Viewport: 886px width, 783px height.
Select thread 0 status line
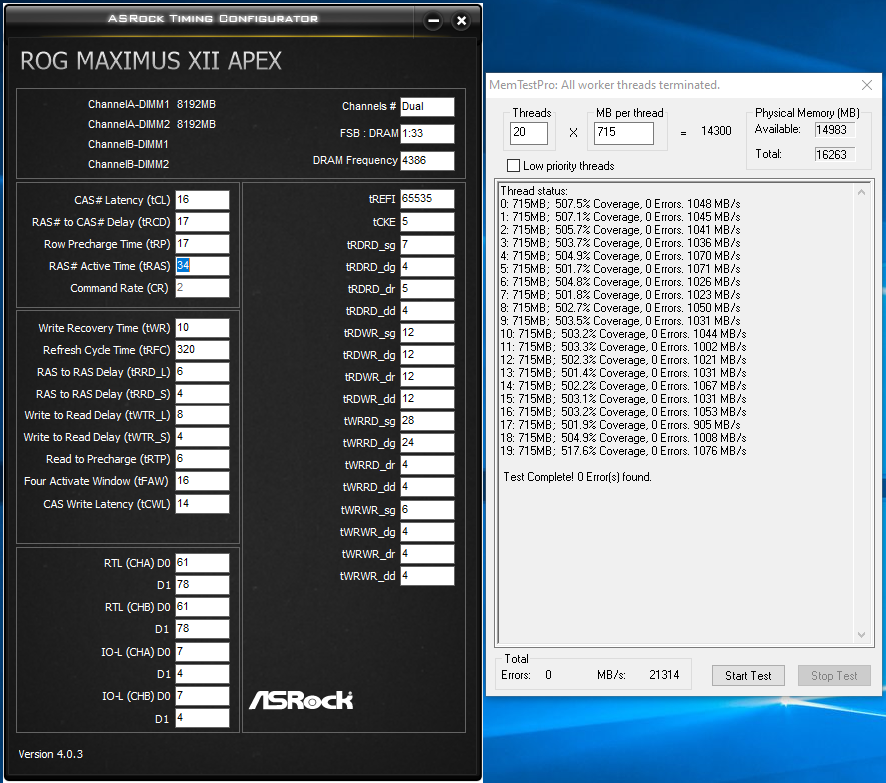[620, 204]
